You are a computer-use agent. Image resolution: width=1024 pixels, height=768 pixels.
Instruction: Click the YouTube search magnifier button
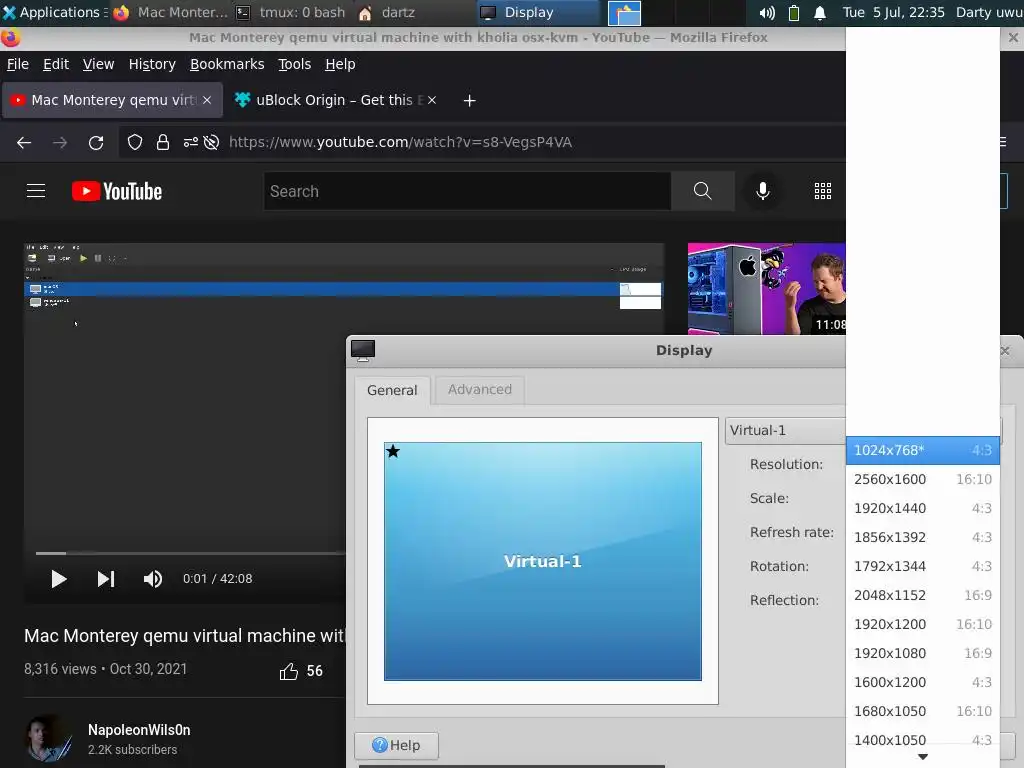[x=703, y=191]
